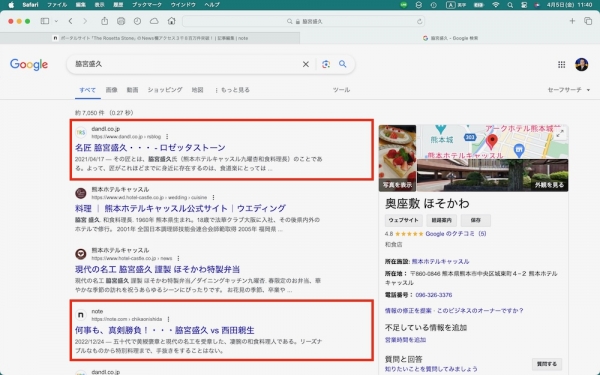Open the Apple menu
Image resolution: width=600 pixels, height=375 pixels.
tap(11, 5)
